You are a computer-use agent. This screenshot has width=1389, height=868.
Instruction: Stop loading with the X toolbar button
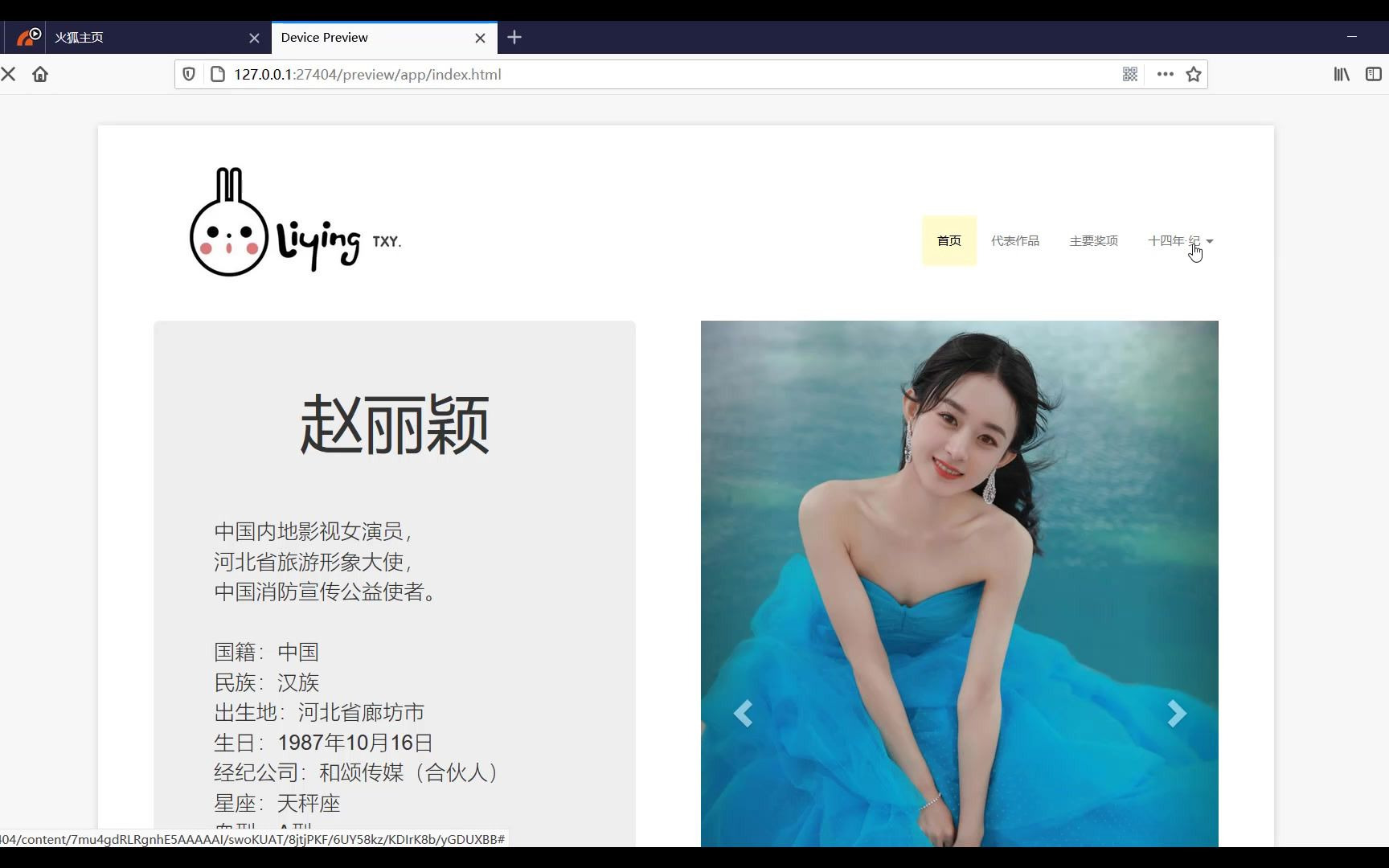[x=9, y=74]
